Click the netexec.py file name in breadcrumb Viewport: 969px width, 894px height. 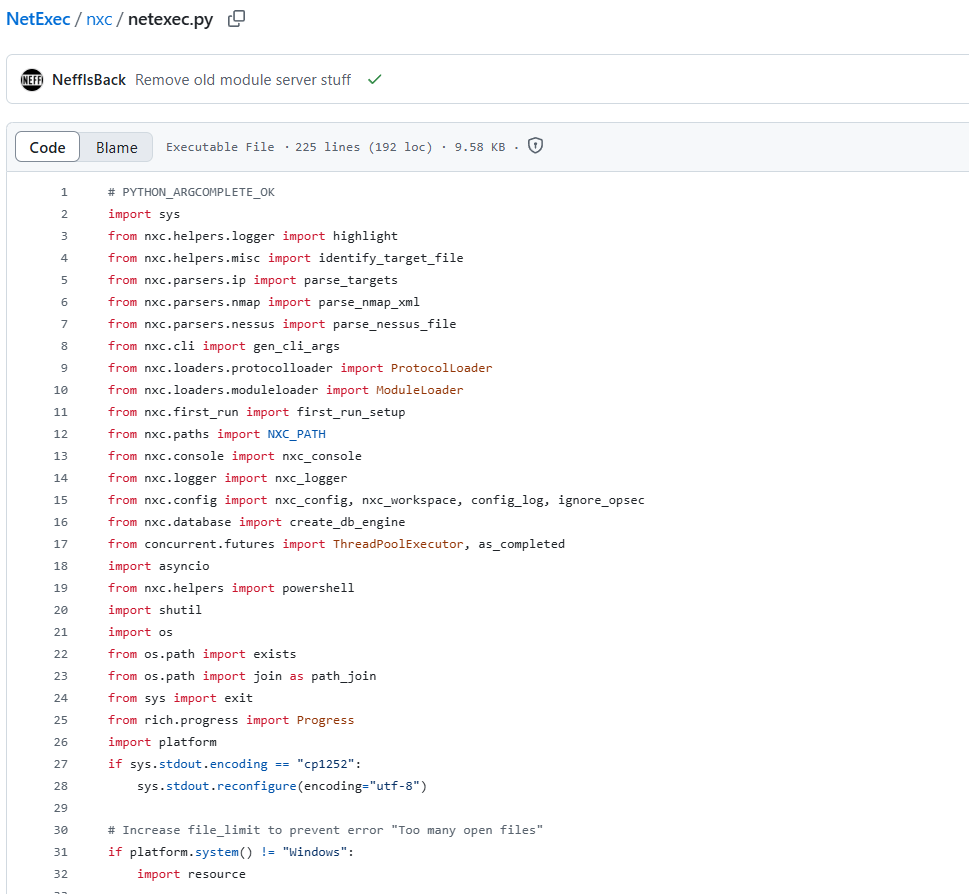pyautogui.click(x=170, y=19)
